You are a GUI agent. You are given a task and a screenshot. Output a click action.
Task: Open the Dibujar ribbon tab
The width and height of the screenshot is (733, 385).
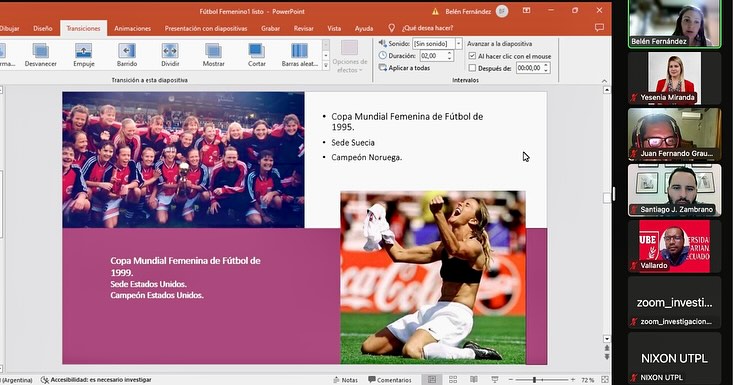pyautogui.click(x=9, y=29)
